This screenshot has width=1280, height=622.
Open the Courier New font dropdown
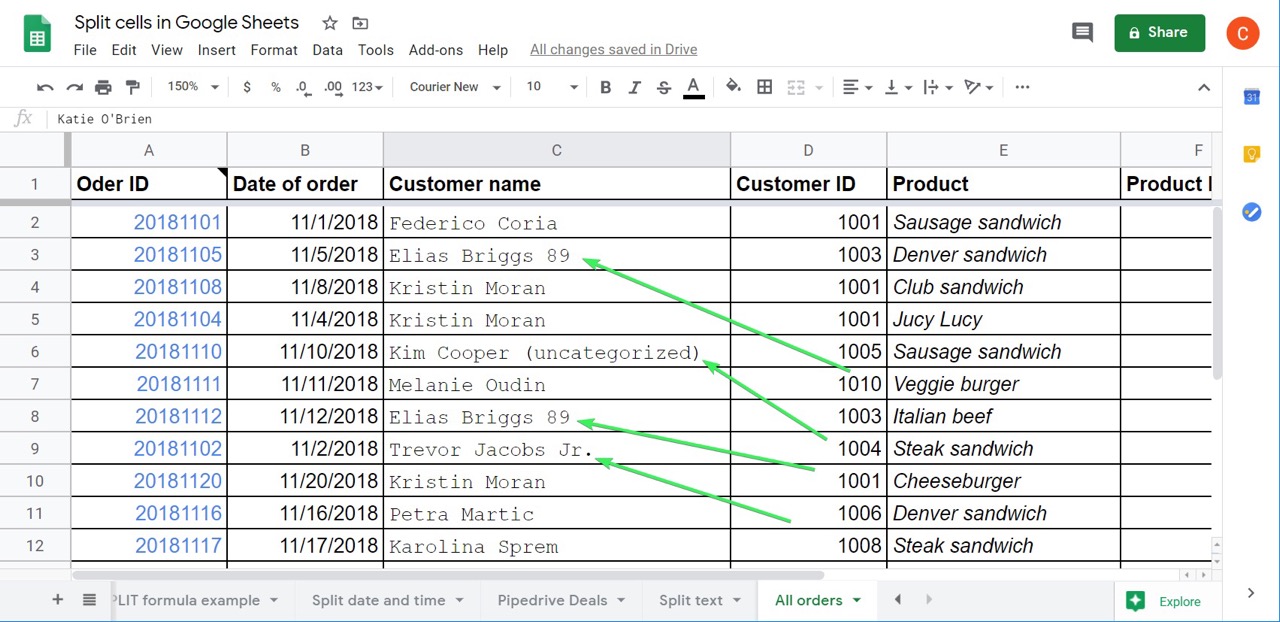[455, 88]
